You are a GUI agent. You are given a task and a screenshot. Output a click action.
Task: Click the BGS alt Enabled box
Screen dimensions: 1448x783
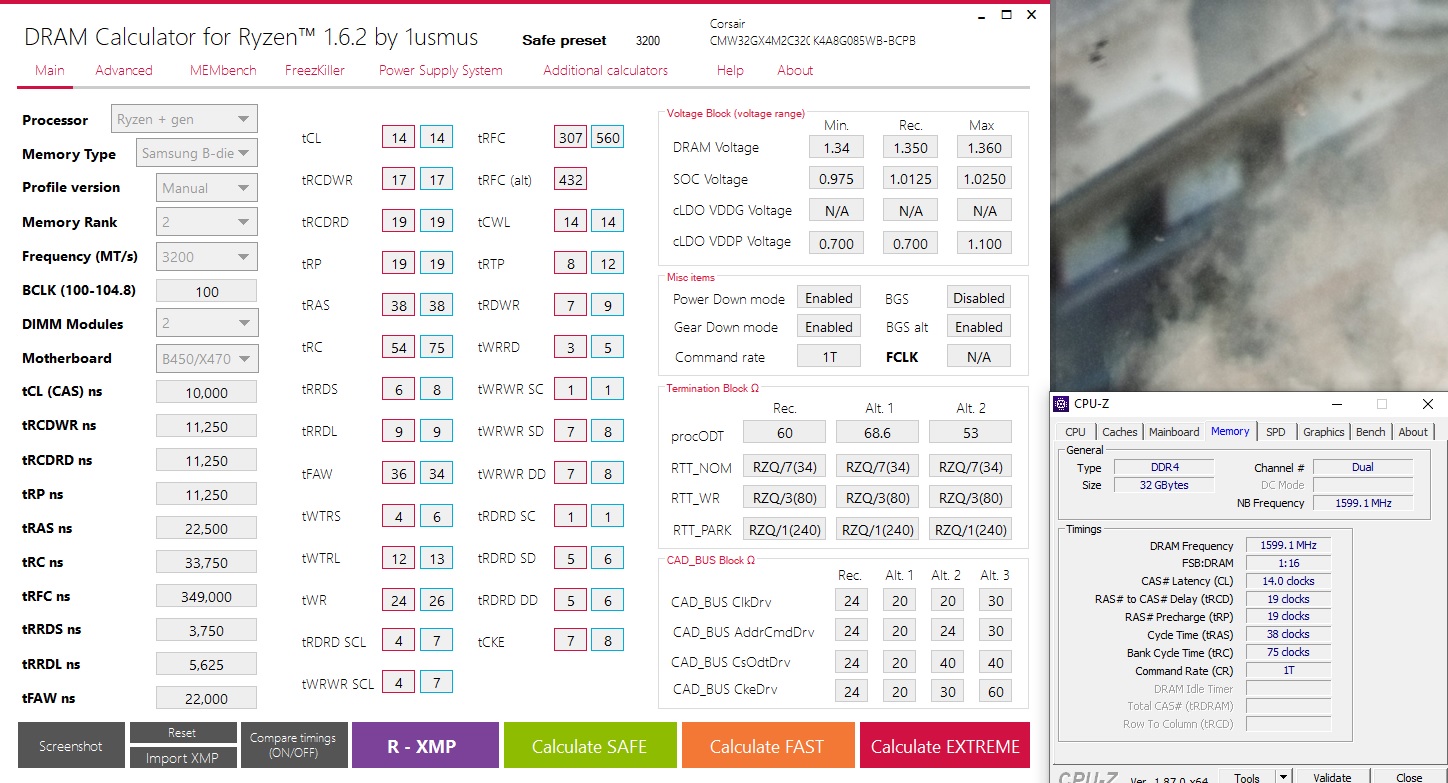pyautogui.click(x=978, y=327)
